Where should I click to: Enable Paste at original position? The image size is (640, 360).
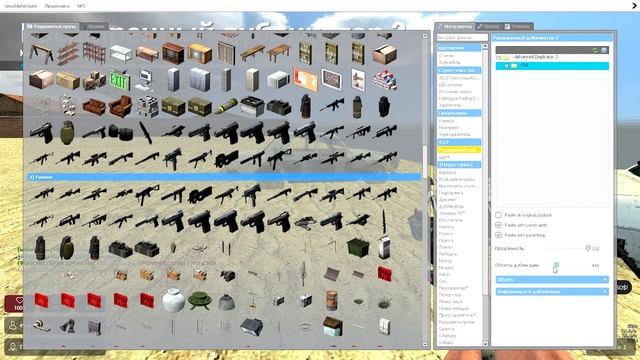pos(498,215)
